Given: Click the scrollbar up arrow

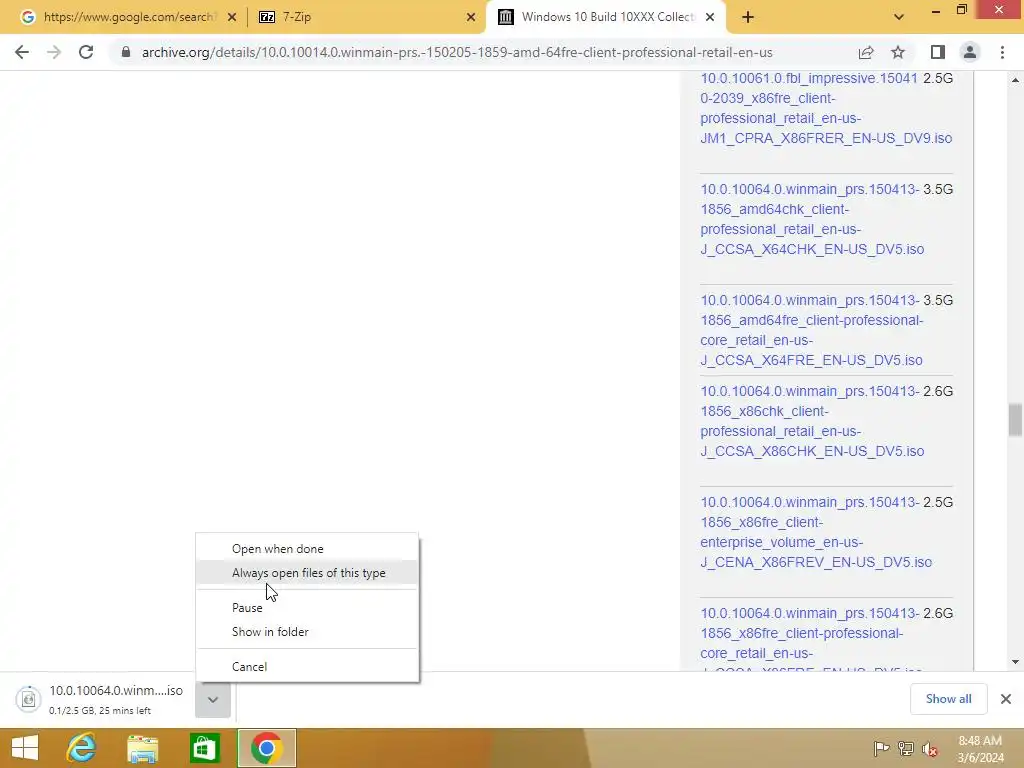Looking at the screenshot, I should pos(1015,80).
